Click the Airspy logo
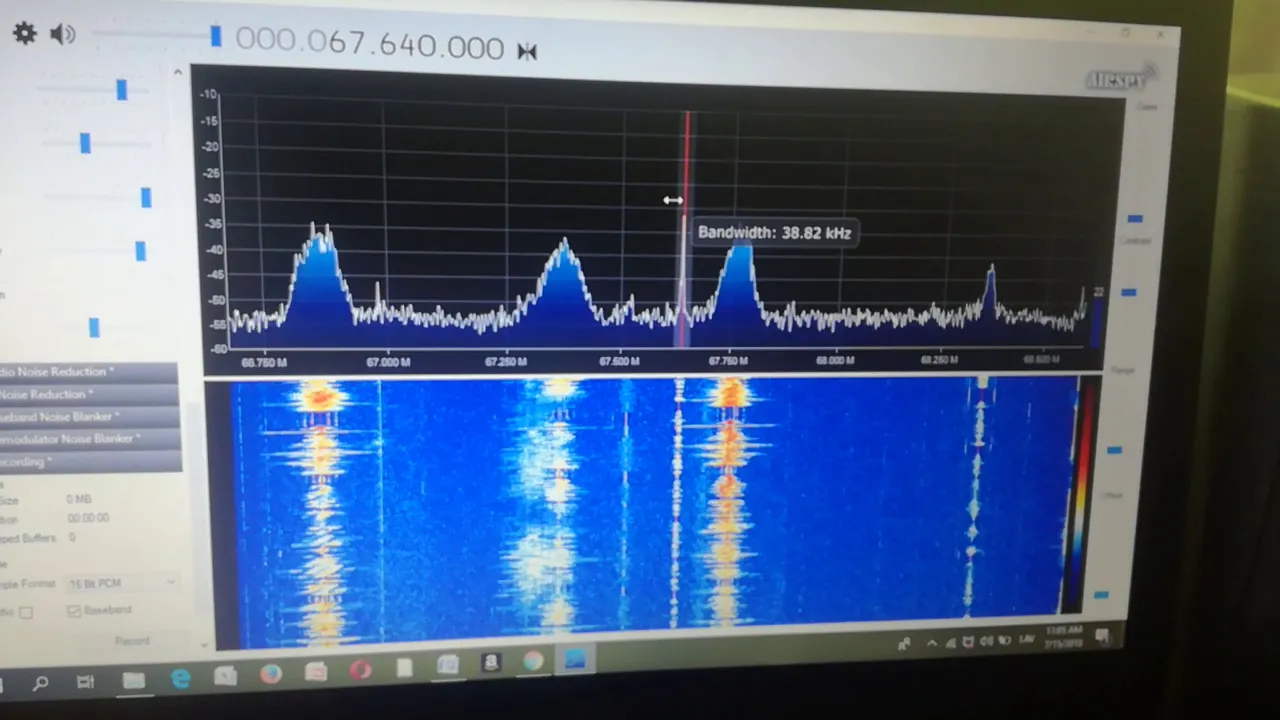Screen dimensions: 1280x720 pyautogui.click(x=1120, y=78)
